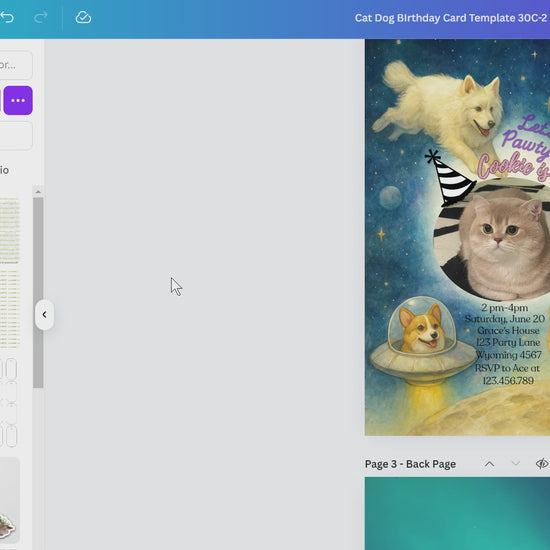Open the purple three-dots more button
The image size is (550, 550).
click(x=18, y=100)
